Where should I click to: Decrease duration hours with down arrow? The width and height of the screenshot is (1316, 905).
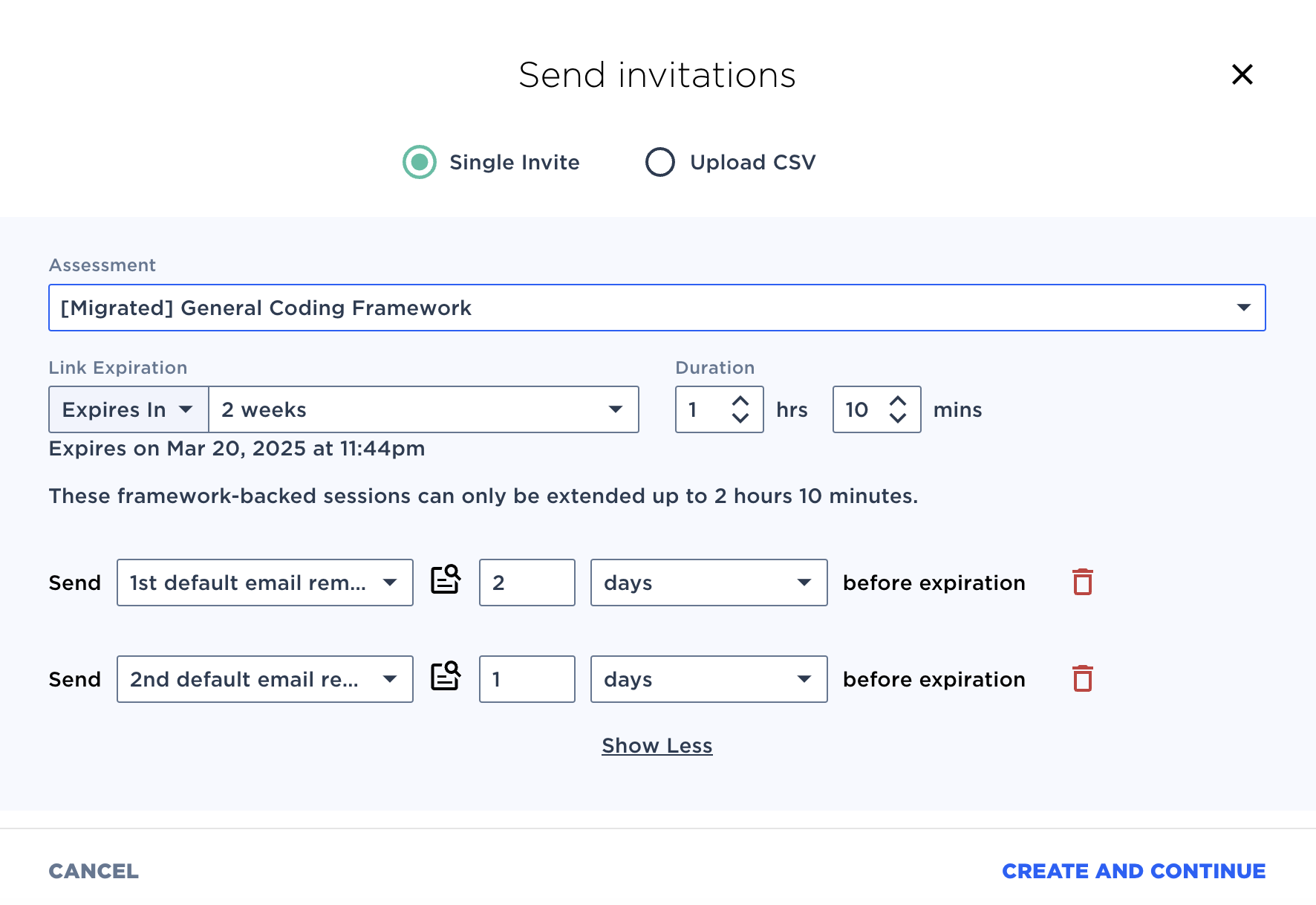740,418
